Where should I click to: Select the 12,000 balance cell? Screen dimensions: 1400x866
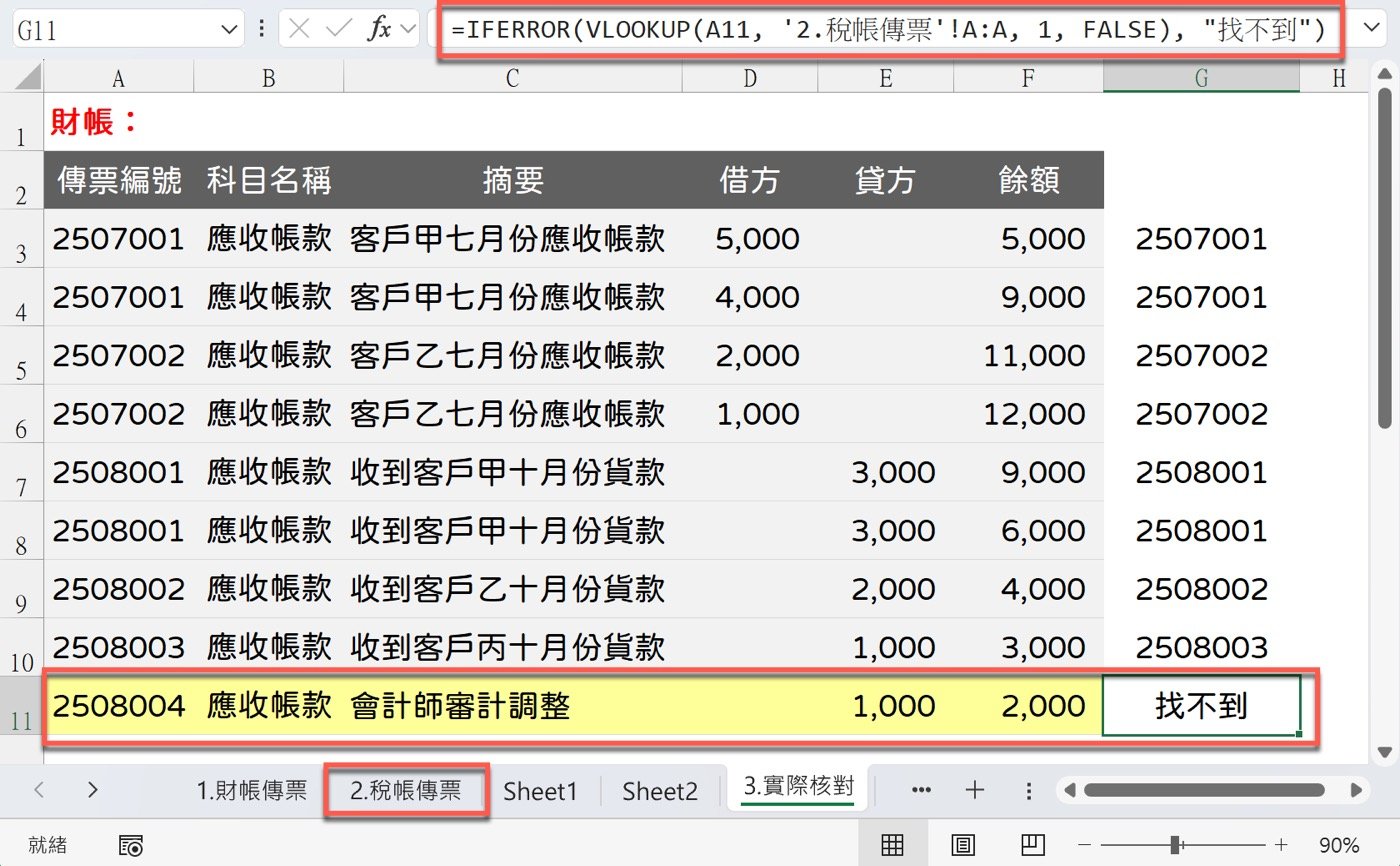pyautogui.click(x=1028, y=414)
